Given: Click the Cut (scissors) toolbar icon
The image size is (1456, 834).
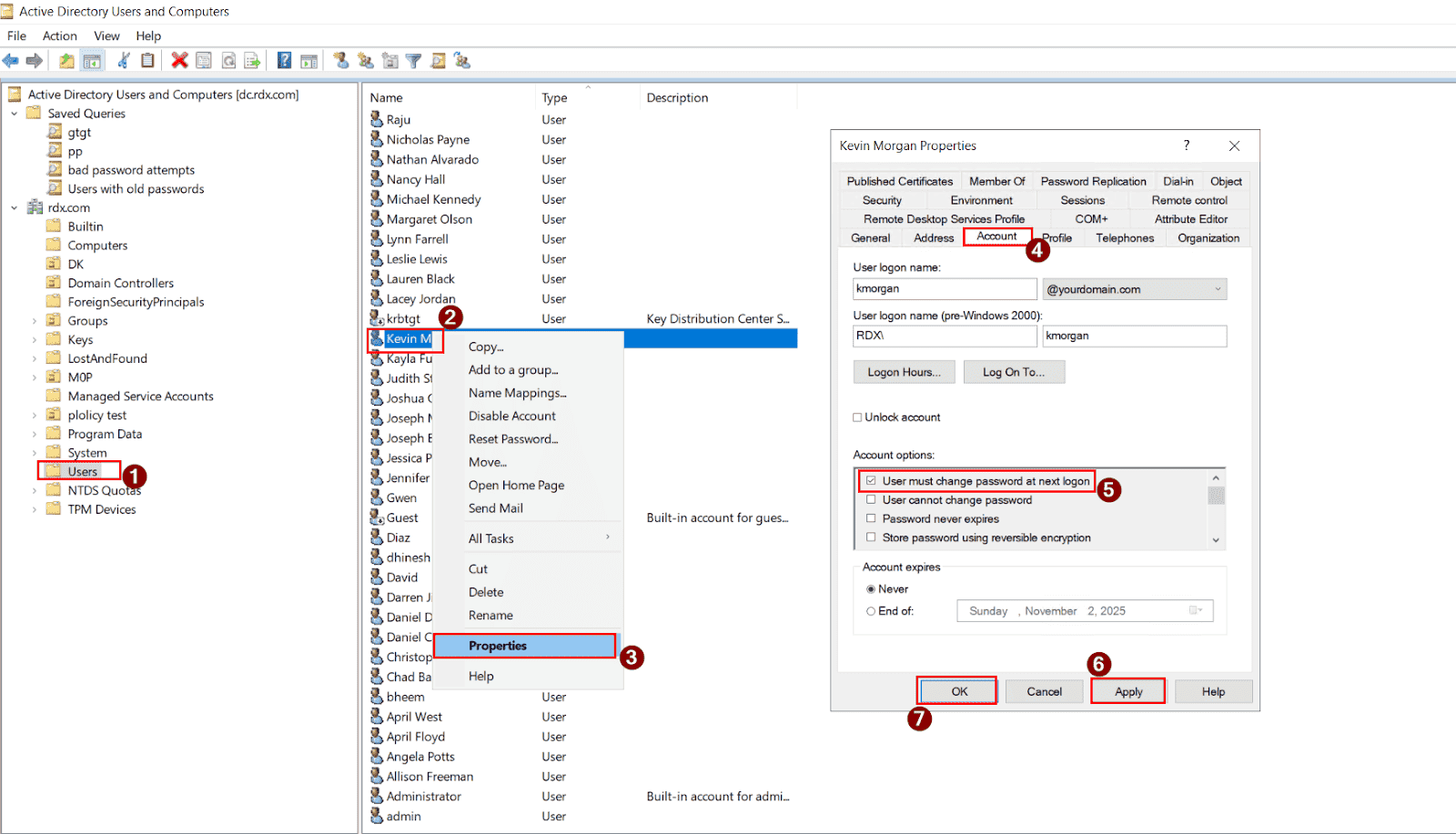Looking at the screenshot, I should tap(124, 60).
